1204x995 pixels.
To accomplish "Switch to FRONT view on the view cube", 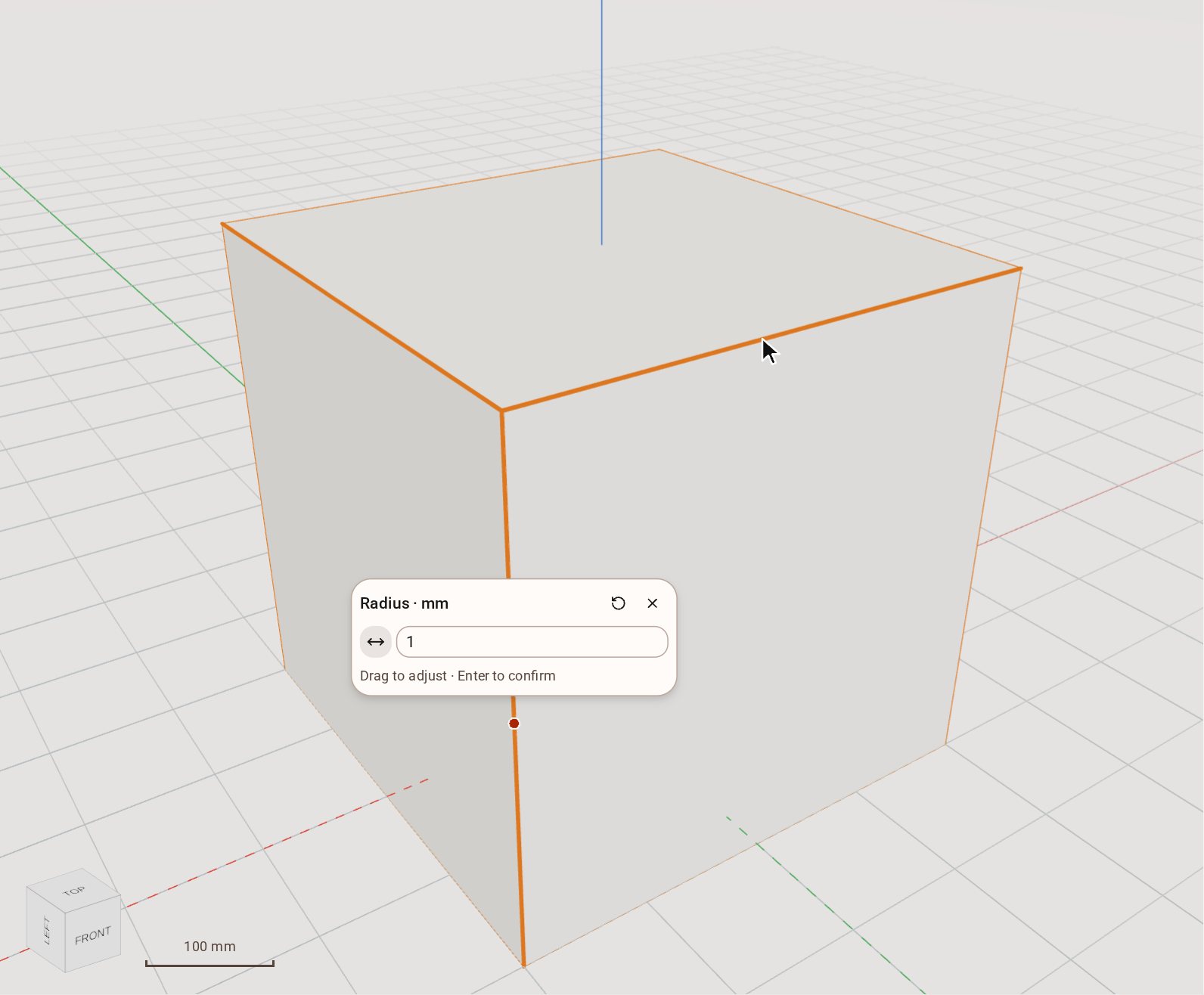I will pos(93,935).
